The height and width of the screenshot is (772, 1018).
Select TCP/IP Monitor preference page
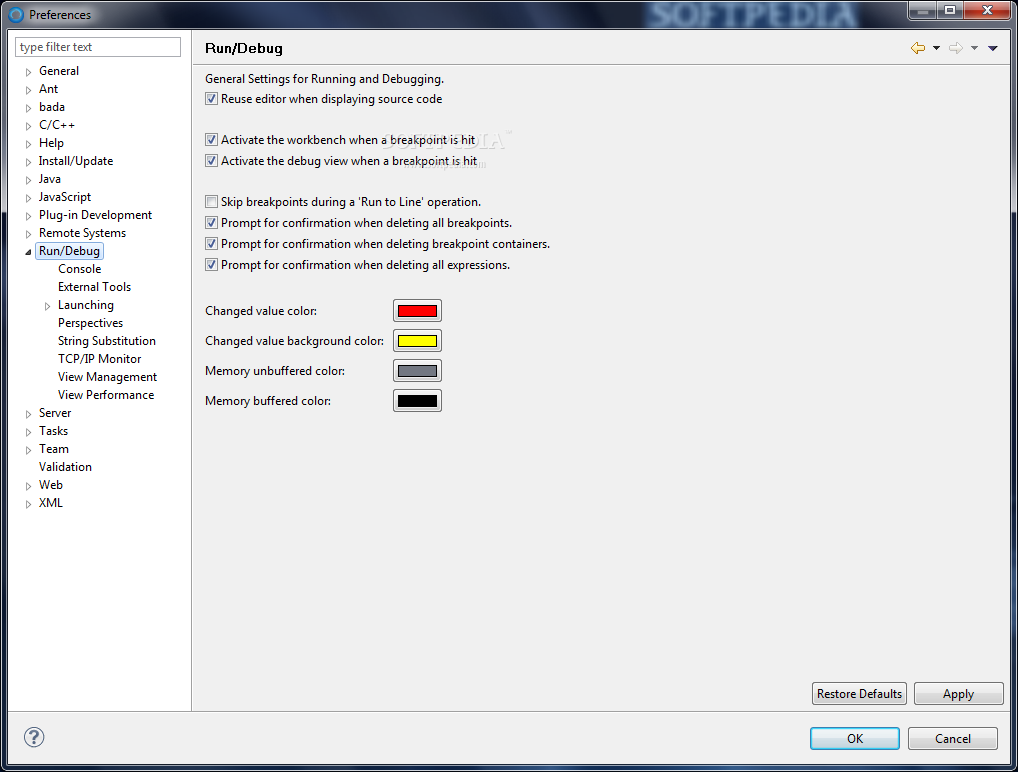pos(99,359)
